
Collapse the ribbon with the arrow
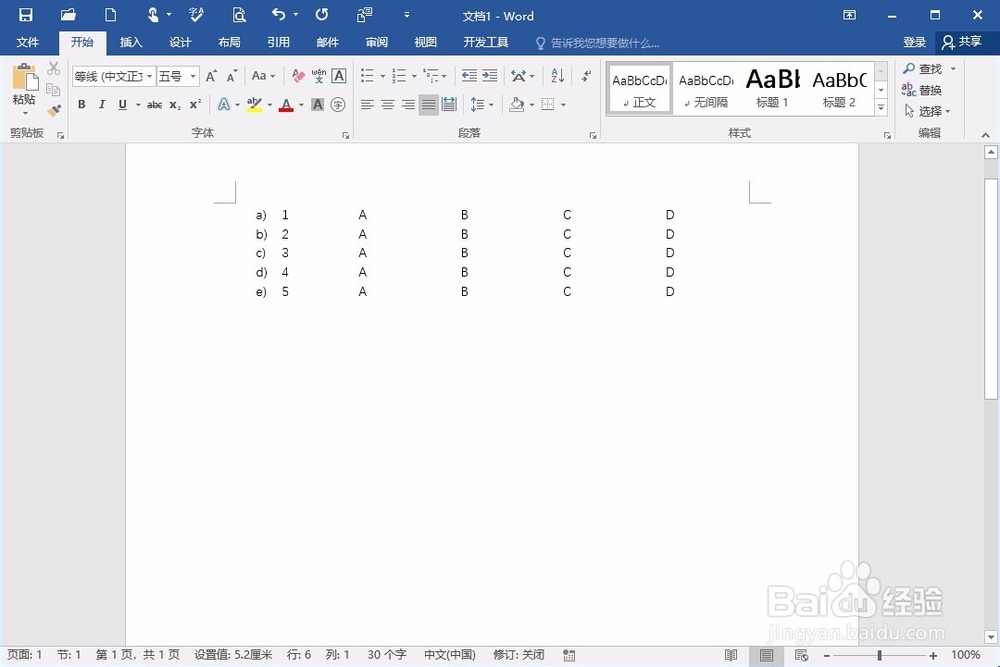pyautogui.click(x=985, y=135)
